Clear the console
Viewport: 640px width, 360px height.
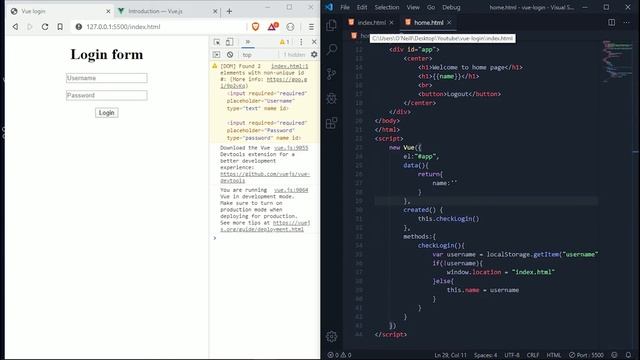click(x=230, y=54)
